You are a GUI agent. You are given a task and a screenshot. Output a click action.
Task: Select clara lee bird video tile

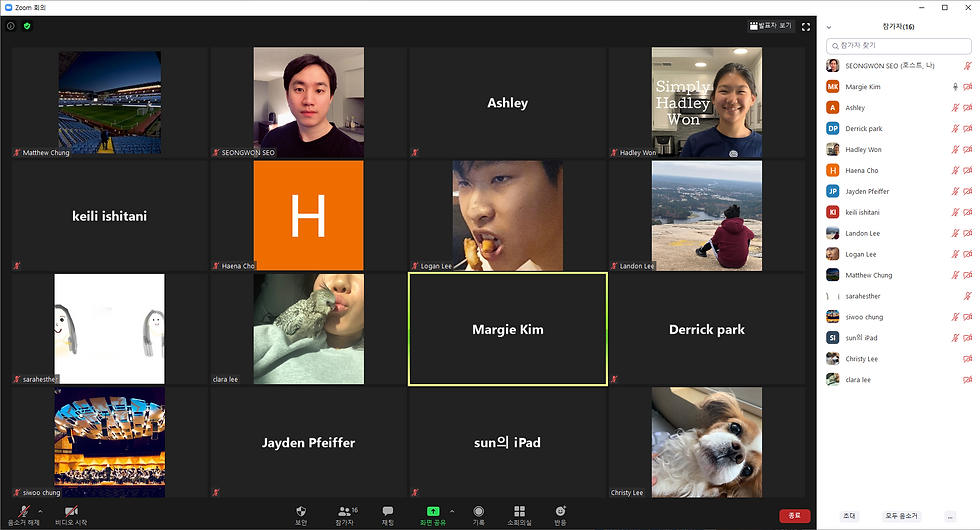(x=308, y=329)
